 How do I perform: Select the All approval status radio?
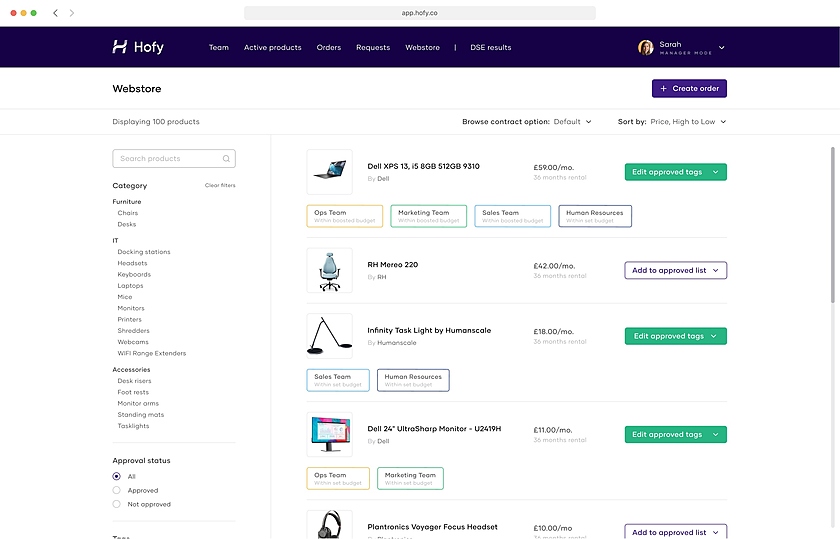(x=117, y=477)
